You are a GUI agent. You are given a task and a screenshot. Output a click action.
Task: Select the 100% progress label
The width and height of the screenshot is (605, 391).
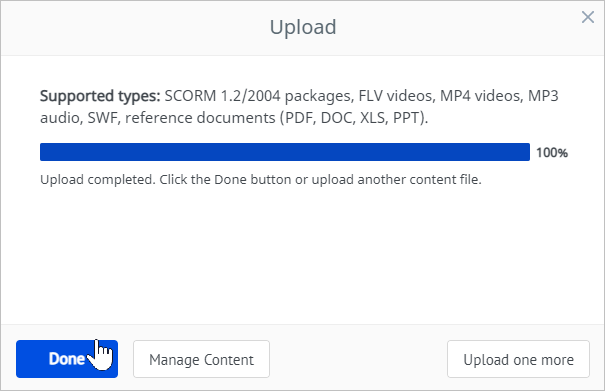tap(552, 153)
